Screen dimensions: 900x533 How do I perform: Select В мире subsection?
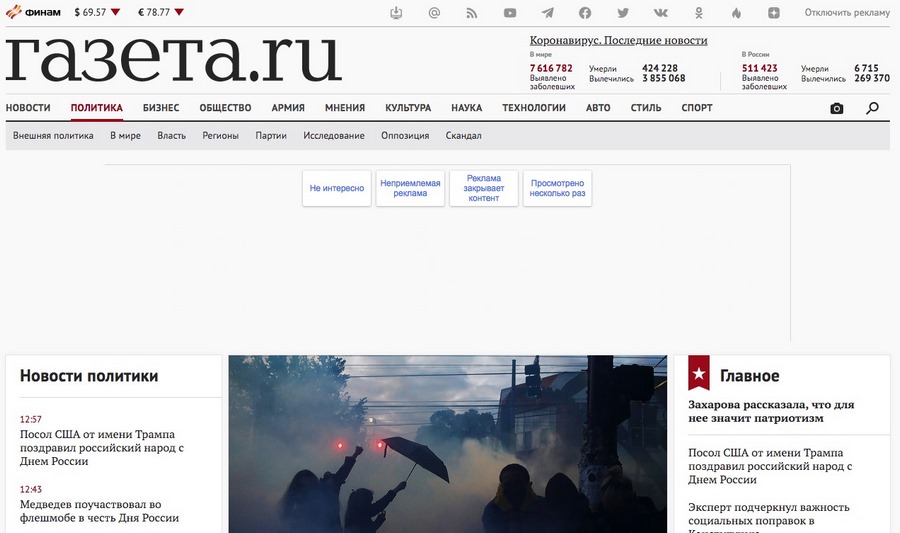(x=125, y=136)
